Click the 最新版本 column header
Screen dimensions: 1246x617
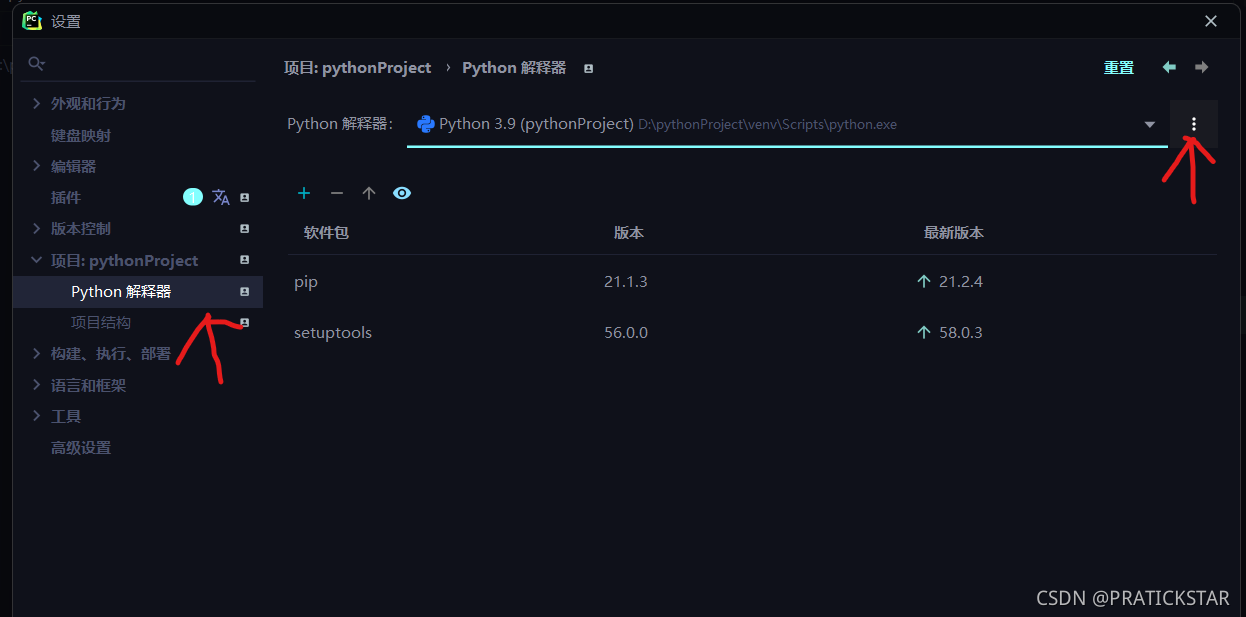[954, 233]
